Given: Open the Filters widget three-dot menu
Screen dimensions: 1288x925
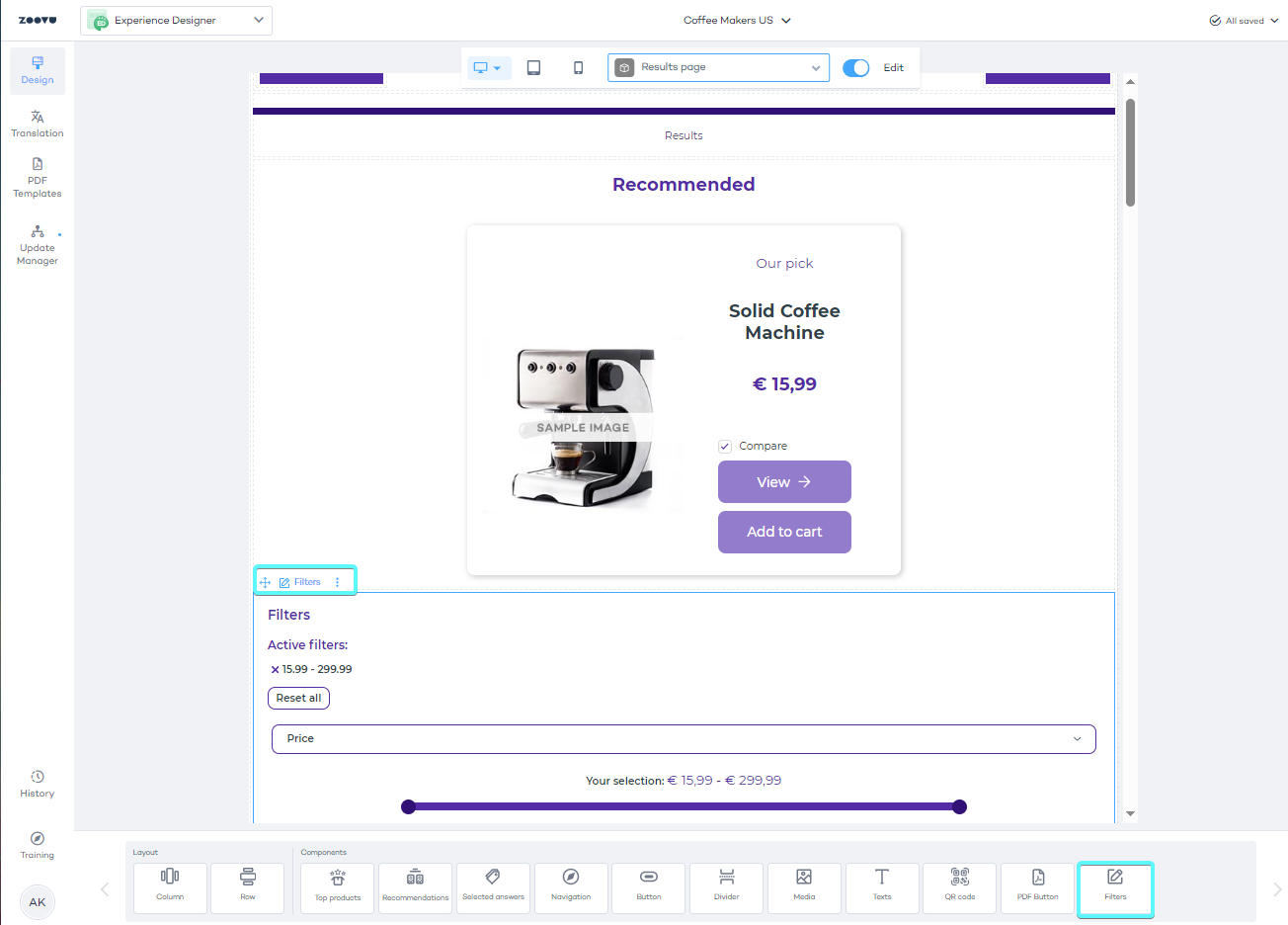Looking at the screenshot, I should pos(338,582).
